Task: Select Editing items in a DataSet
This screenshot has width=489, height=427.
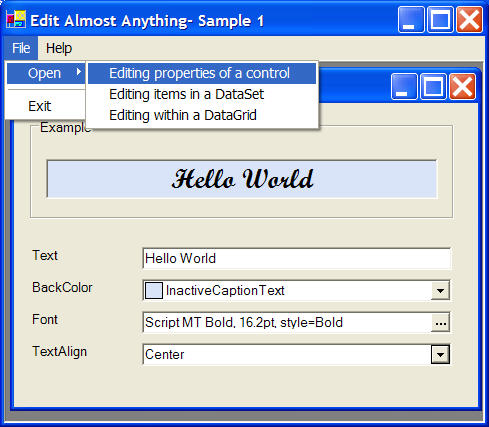Action: pos(202,94)
